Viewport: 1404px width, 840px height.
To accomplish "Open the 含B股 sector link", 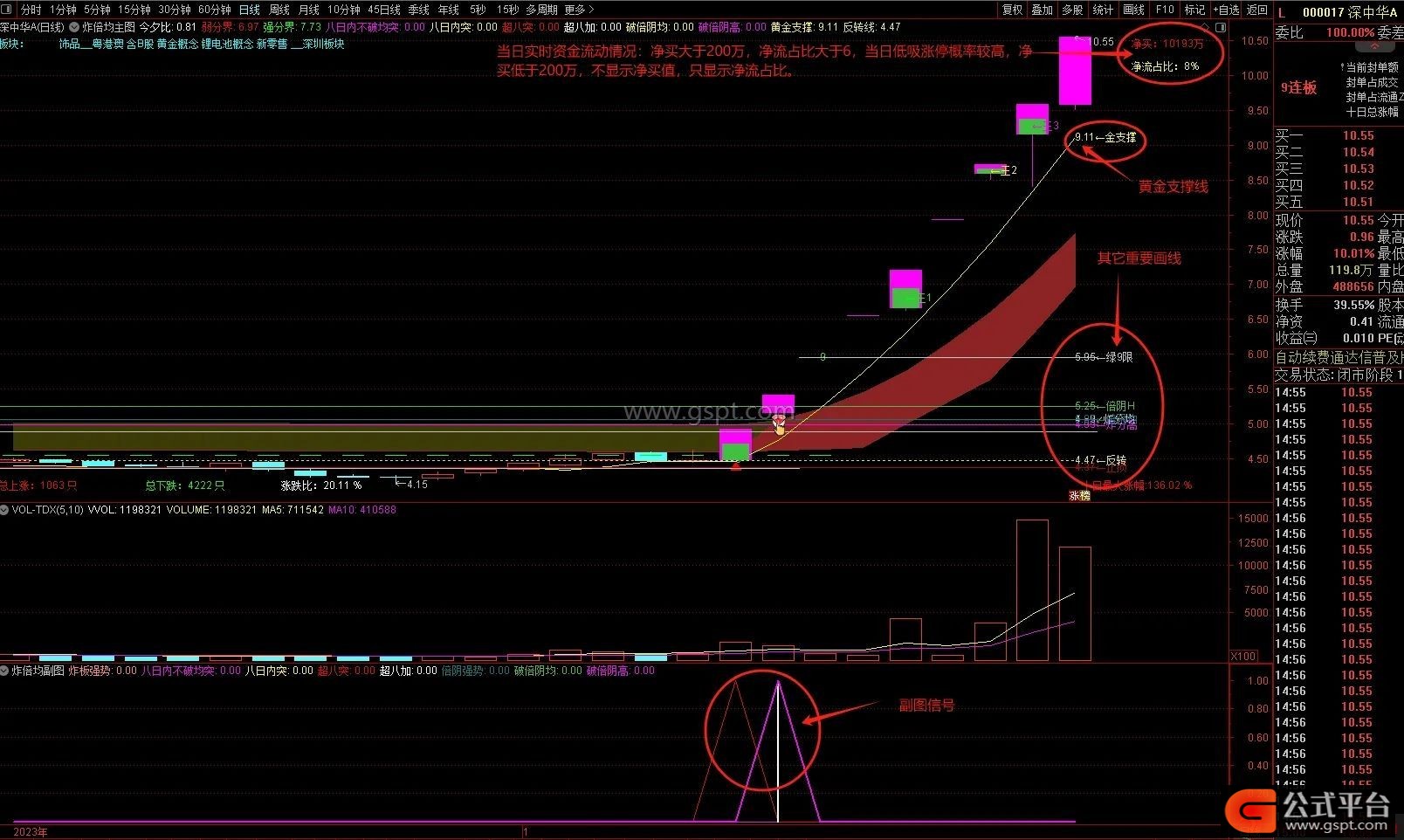I will (139, 44).
